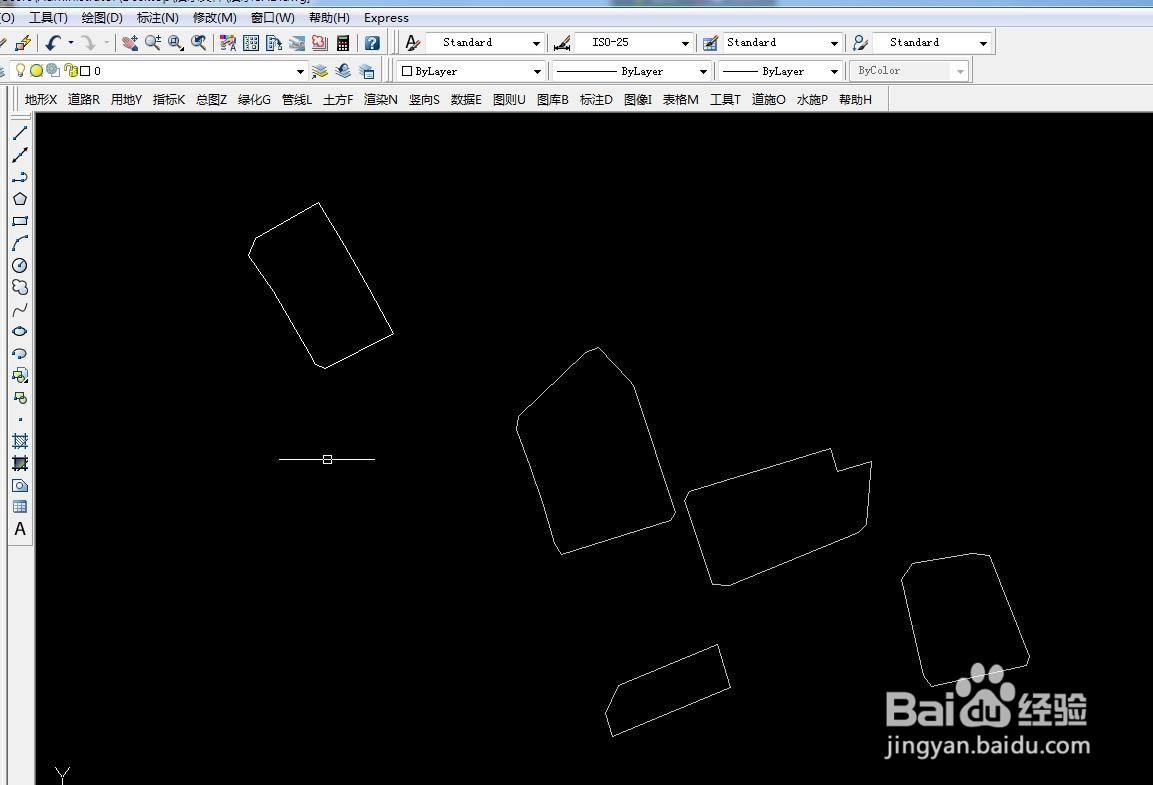Click the 地形X plugin menu button
Viewport: 1153px width, 785px height.
(40, 99)
